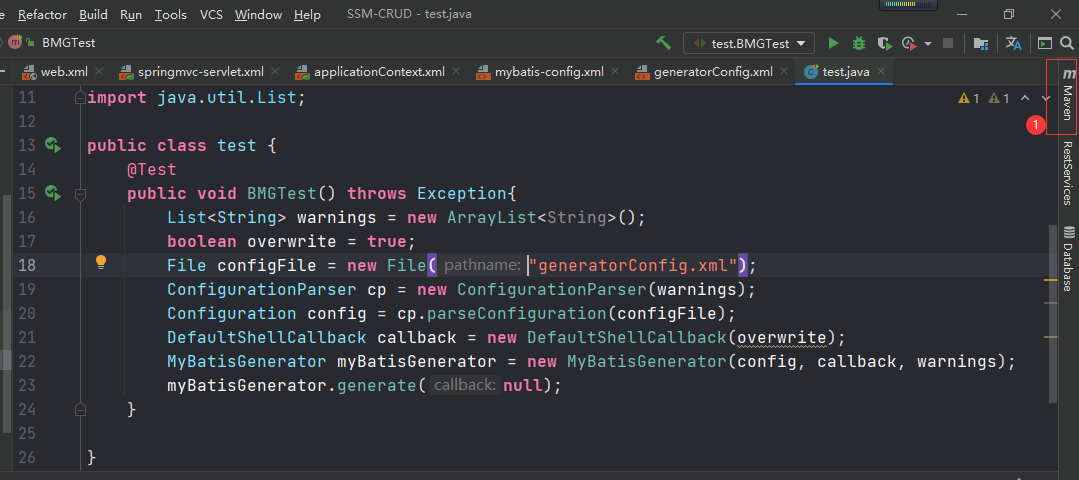The width and height of the screenshot is (1079, 480).
Task: Open the Run menu
Action: [131, 14]
